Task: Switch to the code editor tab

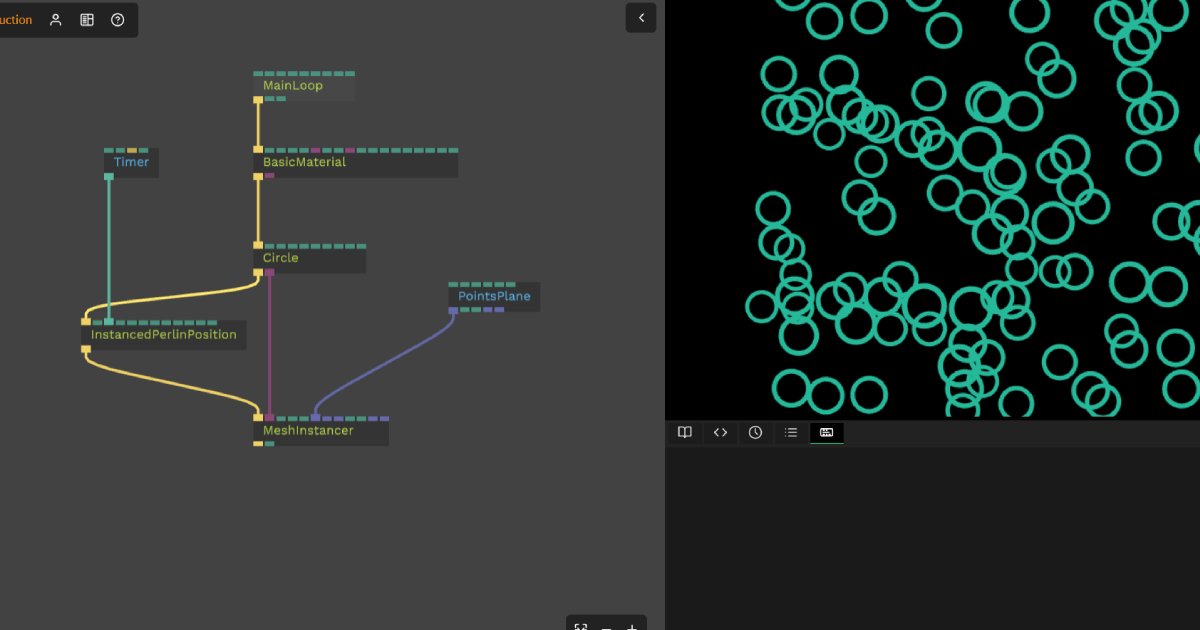Action: [x=720, y=432]
